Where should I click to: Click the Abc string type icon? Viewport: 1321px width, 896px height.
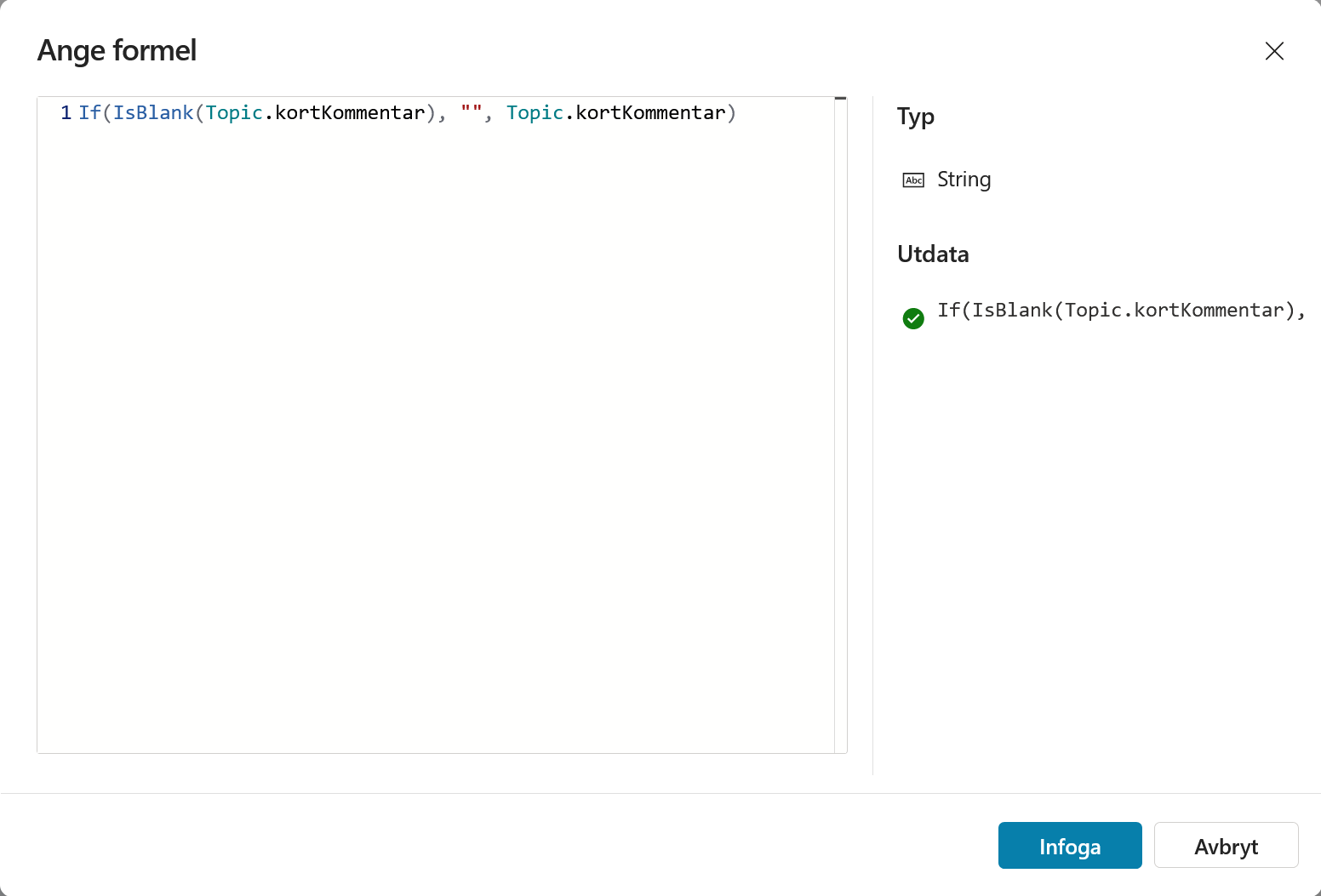pos(913,180)
